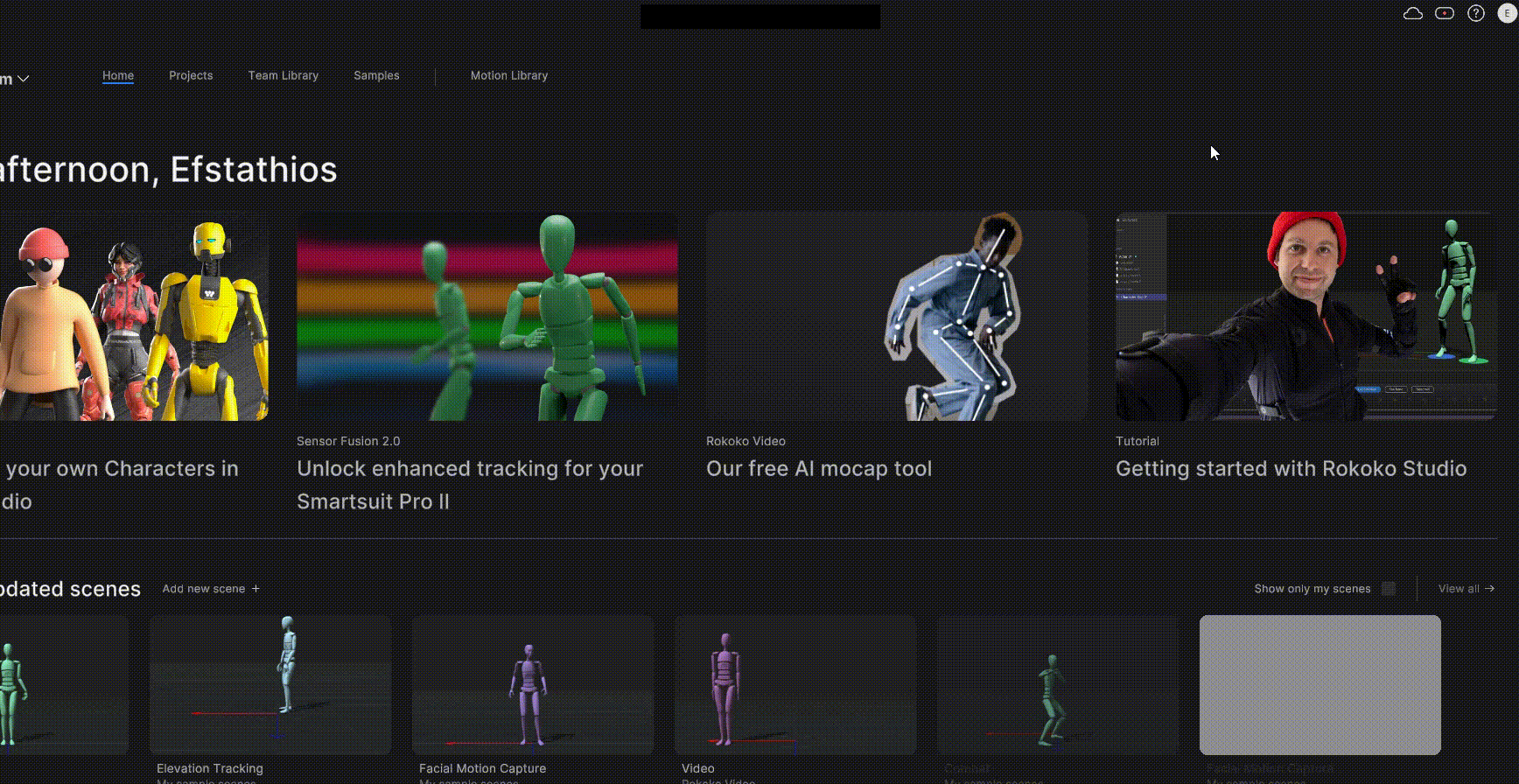Open the Elevation Tracking scene thumbnail

[270, 685]
